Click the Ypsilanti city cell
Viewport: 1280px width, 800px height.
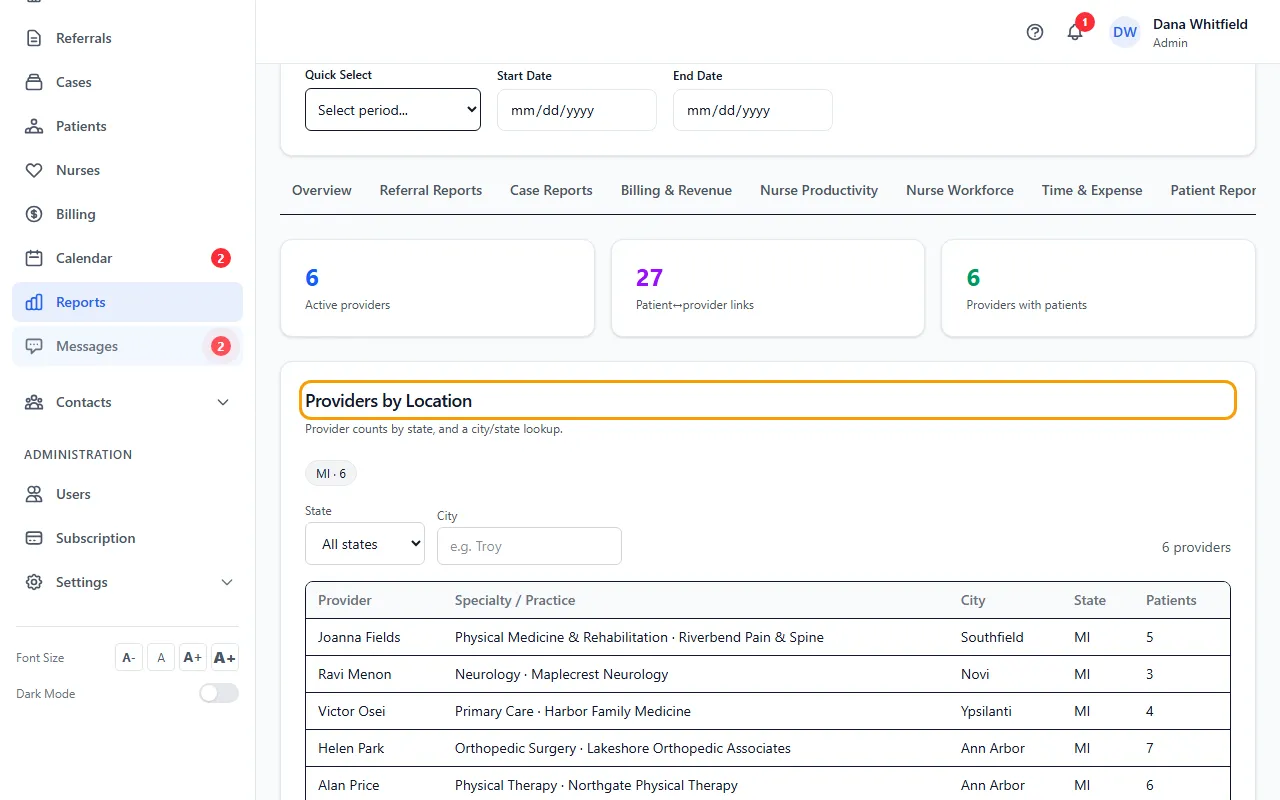point(986,711)
